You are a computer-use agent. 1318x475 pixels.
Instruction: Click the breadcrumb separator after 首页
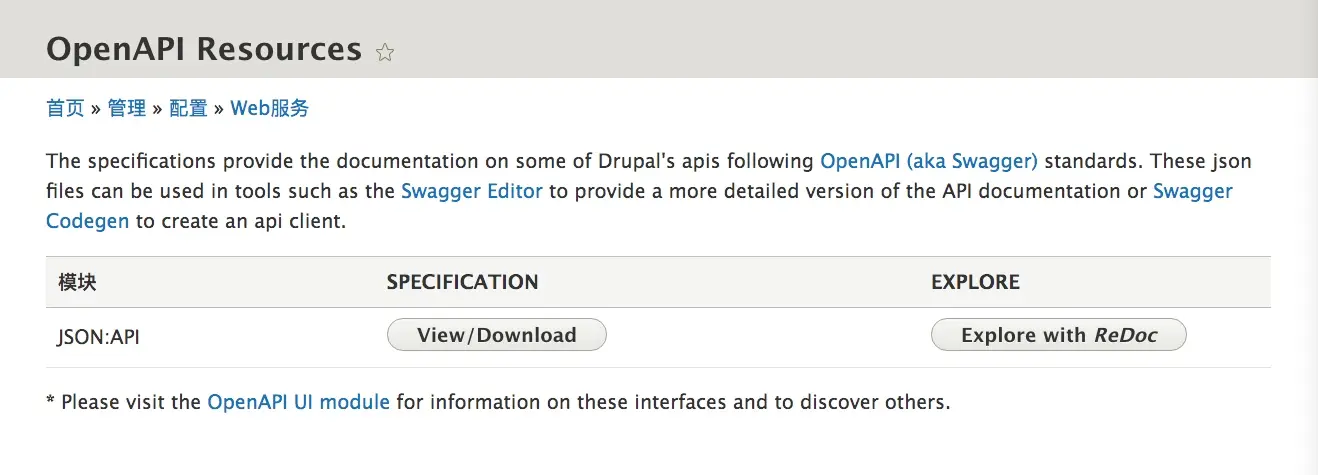tap(96, 109)
